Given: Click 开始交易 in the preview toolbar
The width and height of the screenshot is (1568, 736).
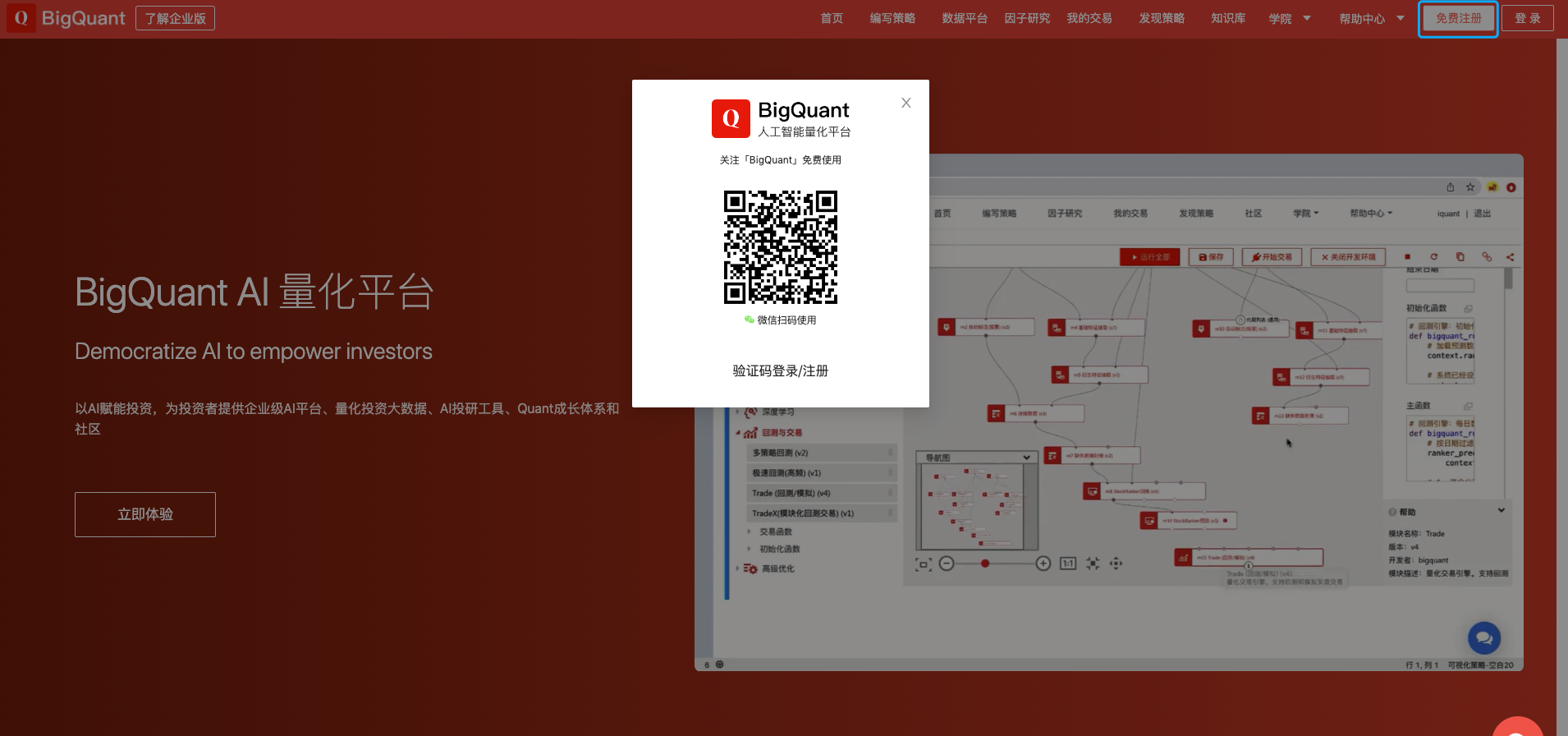Looking at the screenshot, I should [x=1272, y=257].
